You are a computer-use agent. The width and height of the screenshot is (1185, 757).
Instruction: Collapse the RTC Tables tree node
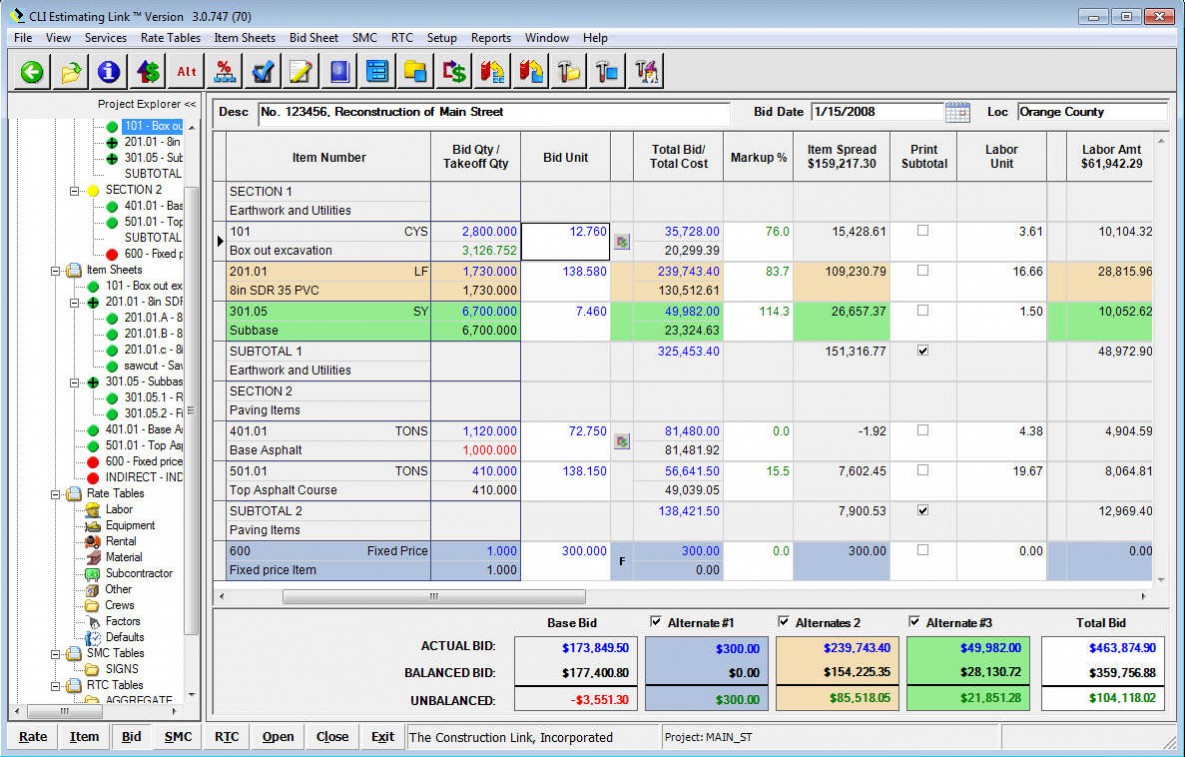pyautogui.click(x=55, y=686)
